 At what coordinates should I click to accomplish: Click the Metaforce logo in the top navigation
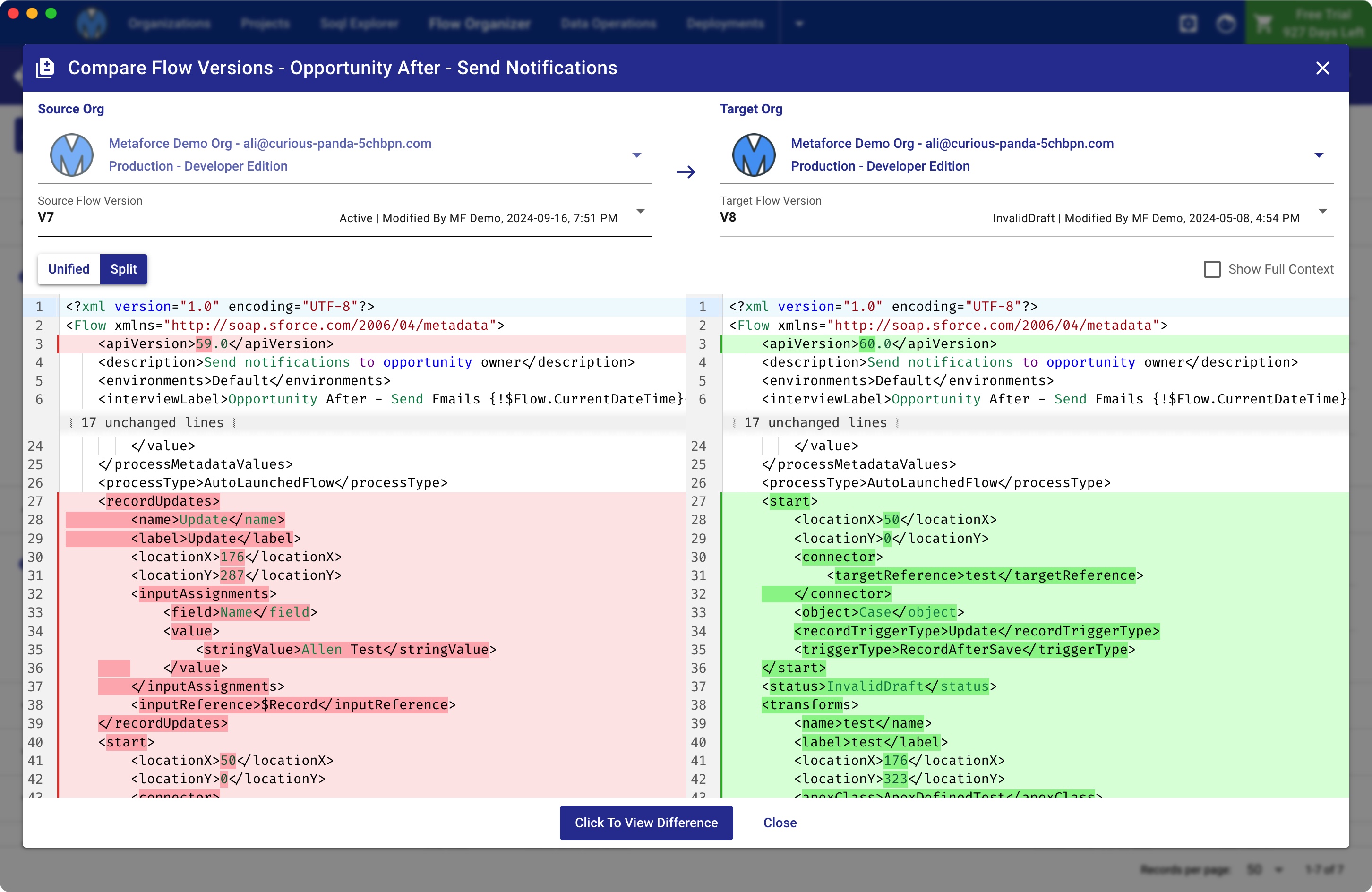92,24
